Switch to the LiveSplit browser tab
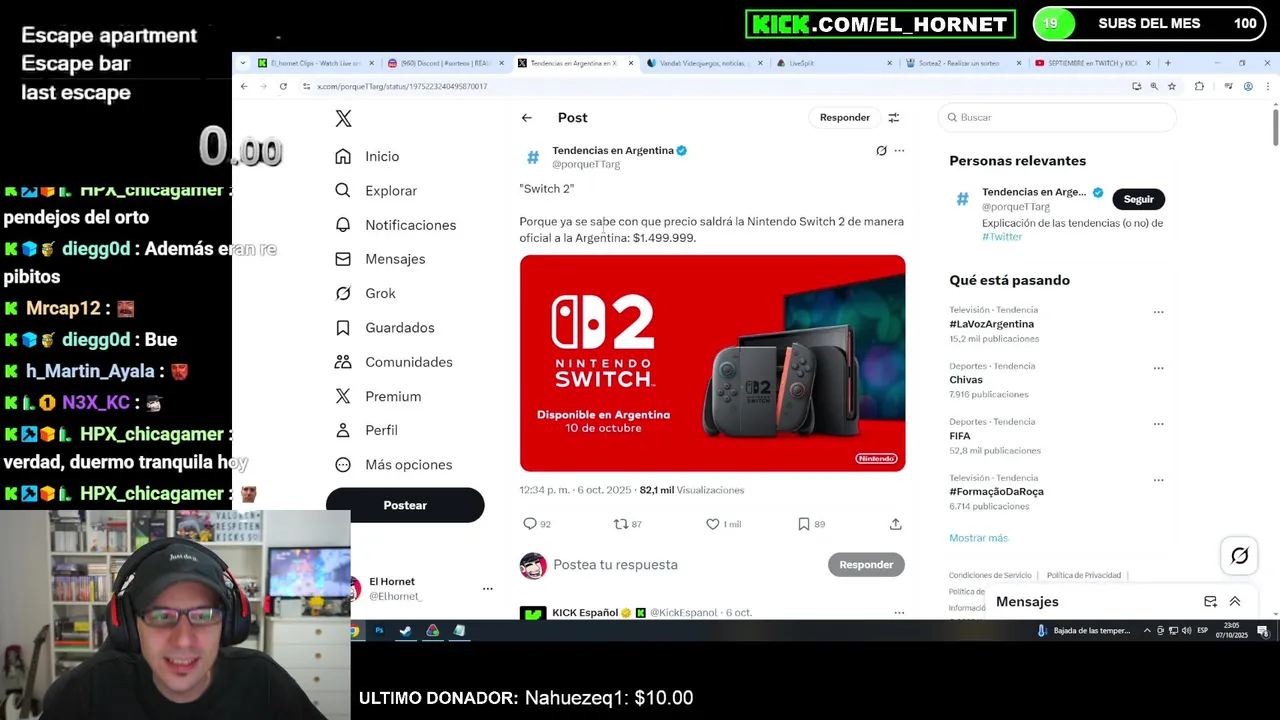This screenshot has height=720, width=1280. click(834, 63)
